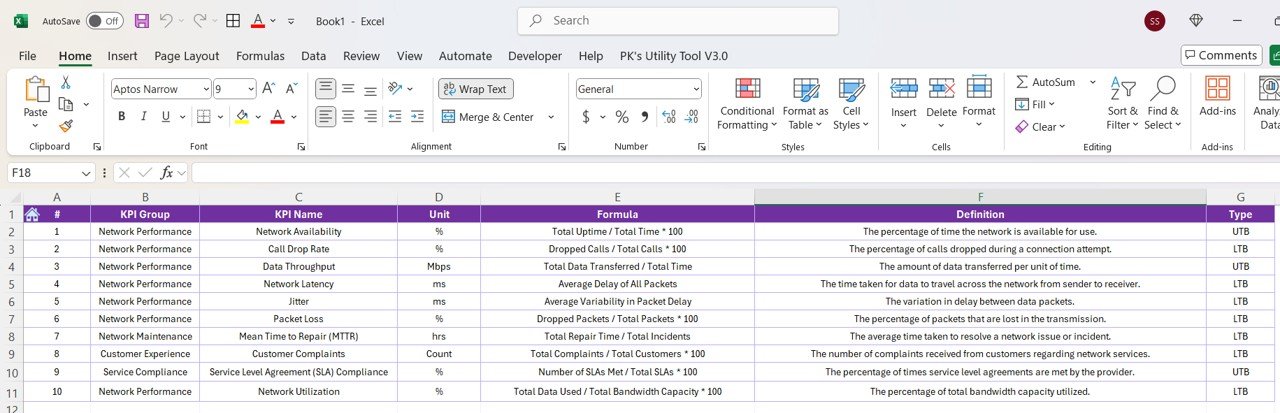Switch to the Formulas ribbon tab
This screenshot has width=1280, height=413.
coord(260,56)
